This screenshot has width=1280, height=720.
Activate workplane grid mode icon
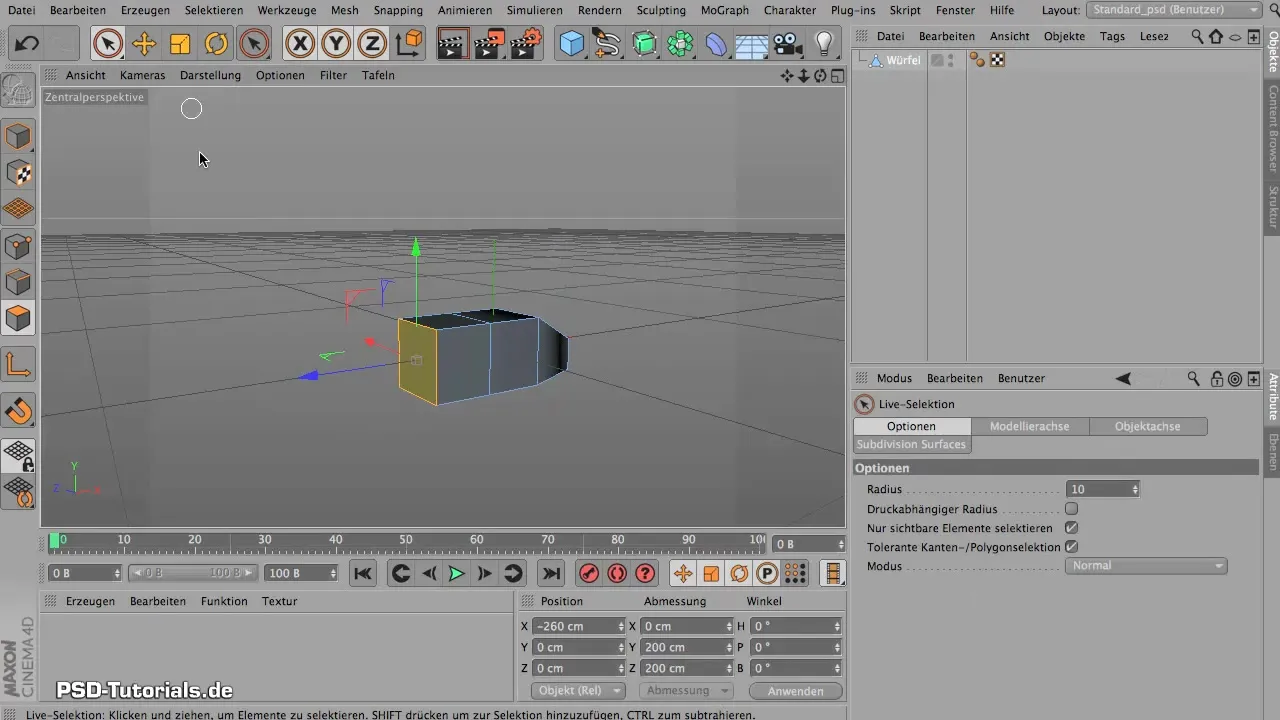pyautogui.click(x=19, y=209)
